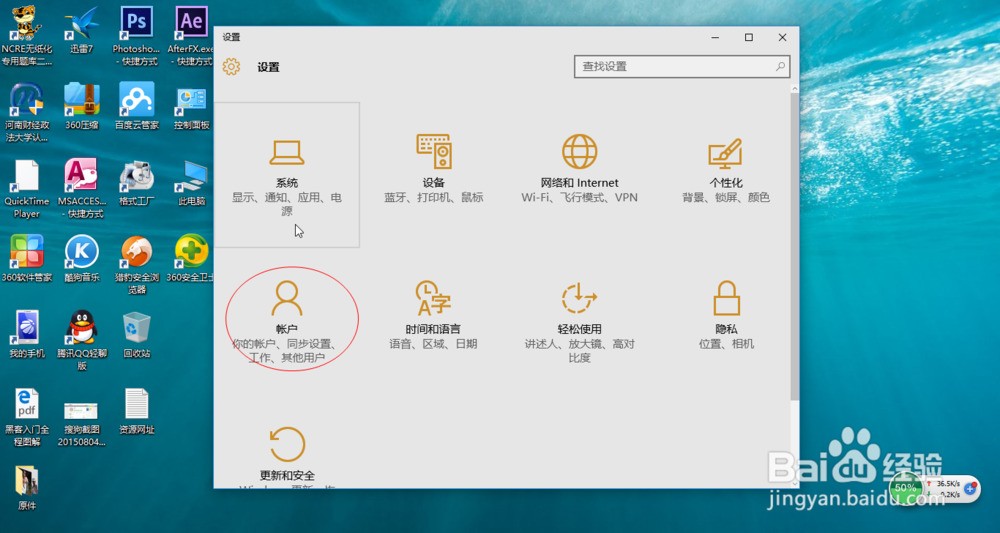This screenshot has width=1000, height=533.
Task: Open 网络和 Internet settings
Action: (579, 169)
